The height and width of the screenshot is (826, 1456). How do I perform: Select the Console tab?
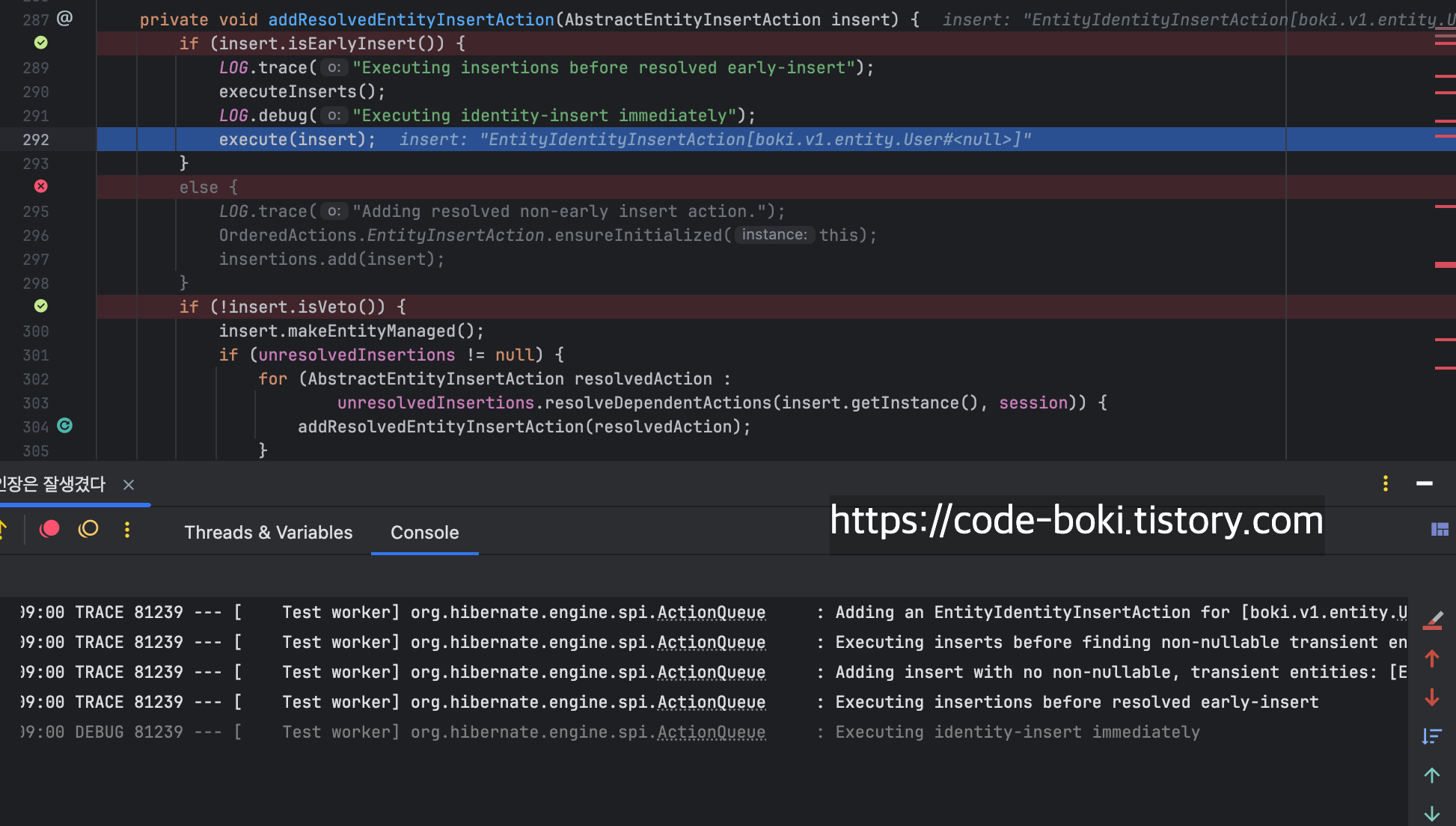point(424,533)
